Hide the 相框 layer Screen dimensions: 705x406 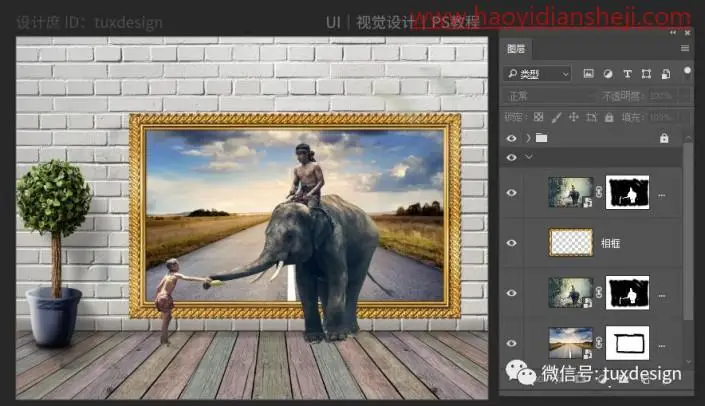point(511,243)
